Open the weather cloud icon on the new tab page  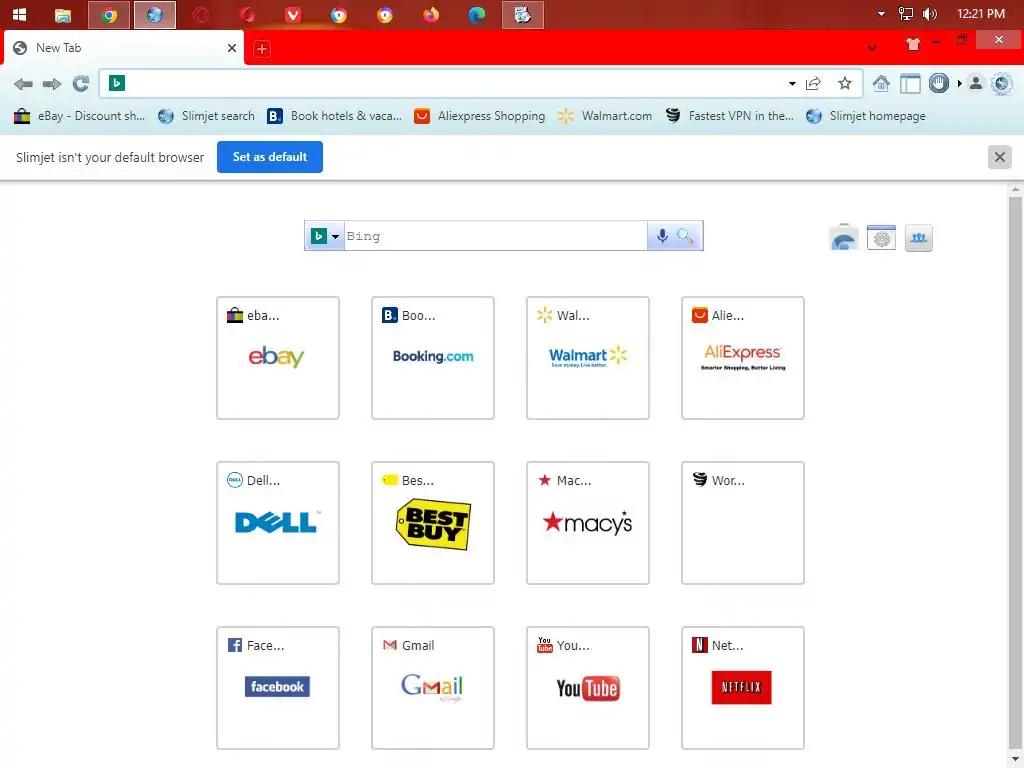point(844,238)
